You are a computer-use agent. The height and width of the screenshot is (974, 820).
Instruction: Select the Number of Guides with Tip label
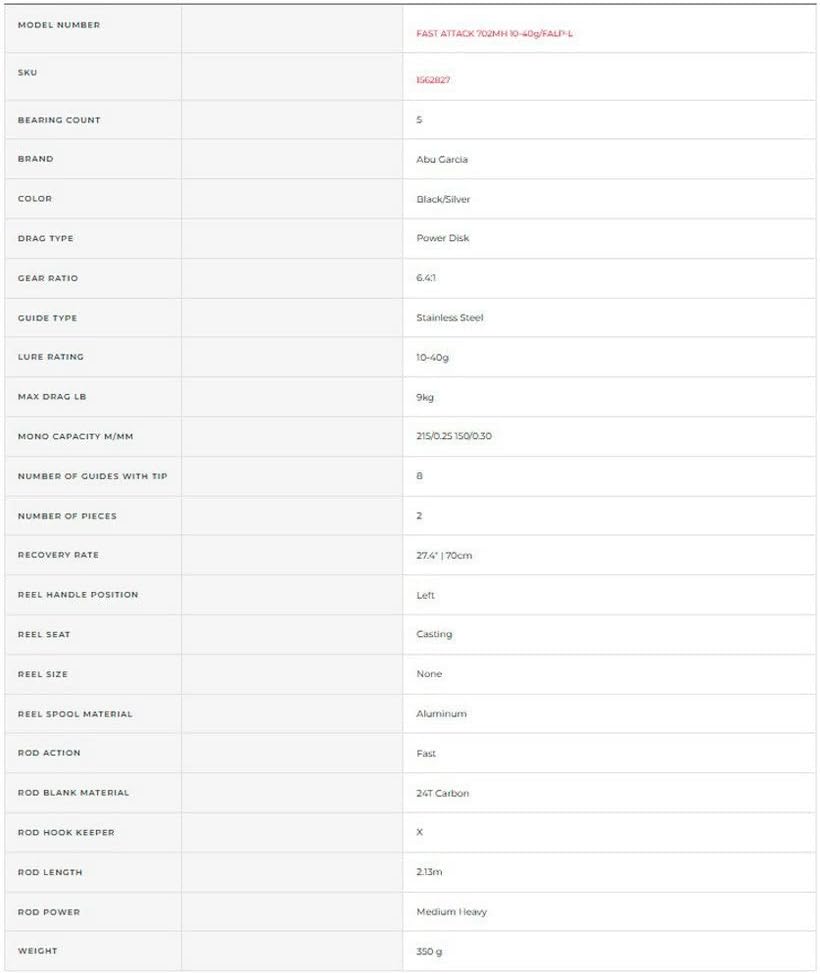(x=93, y=476)
